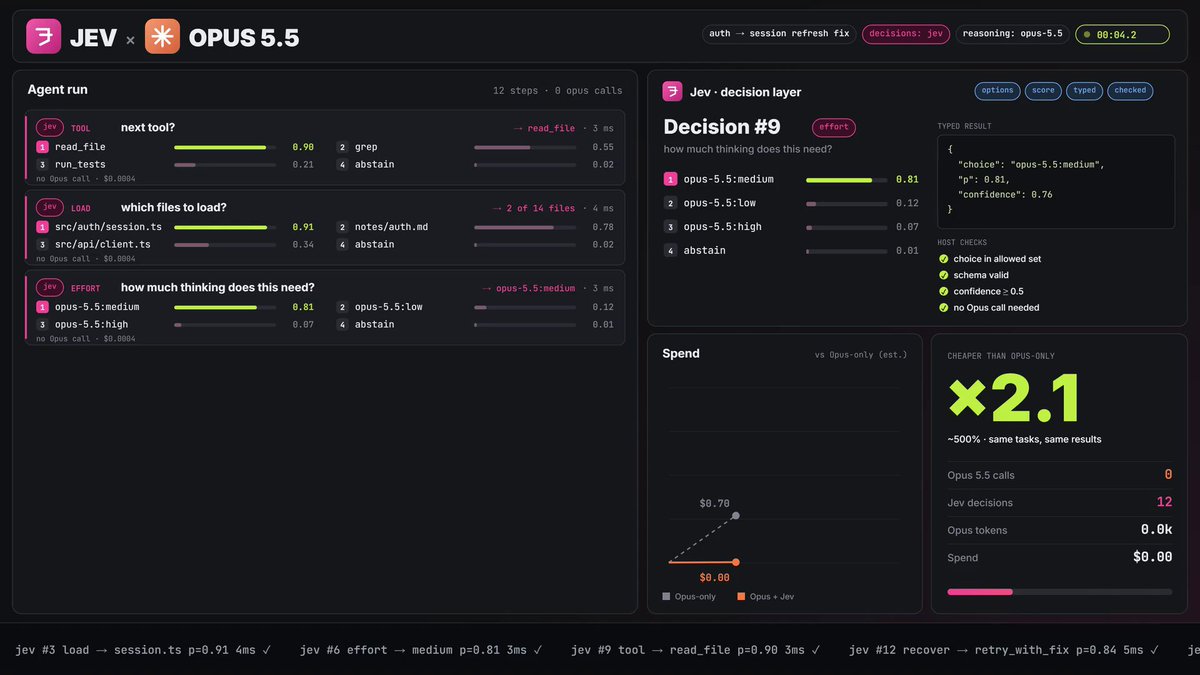1200x675 pixels.
Task: Select the number 1 badge beside src/auth/session.ts
Action: pyautogui.click(x=42, y=227)
